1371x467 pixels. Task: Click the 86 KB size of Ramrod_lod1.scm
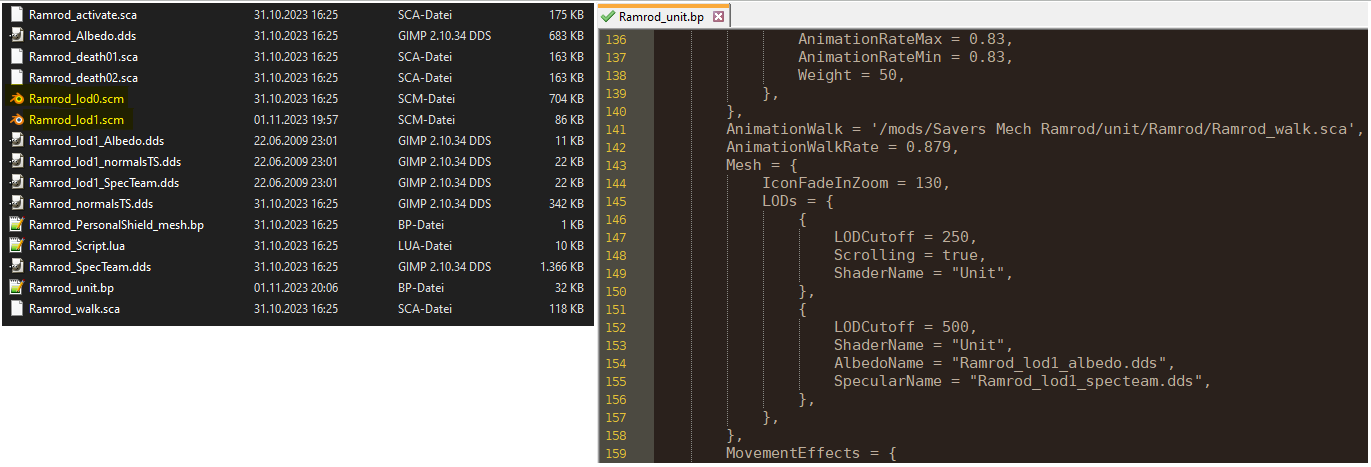[570, 119]
